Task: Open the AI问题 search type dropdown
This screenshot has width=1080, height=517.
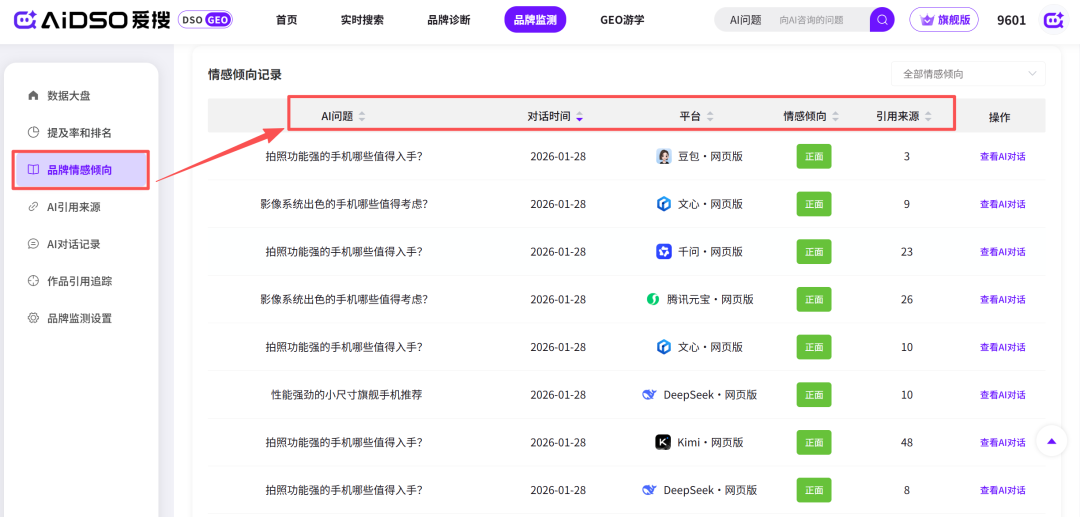Action: [745, 20]
